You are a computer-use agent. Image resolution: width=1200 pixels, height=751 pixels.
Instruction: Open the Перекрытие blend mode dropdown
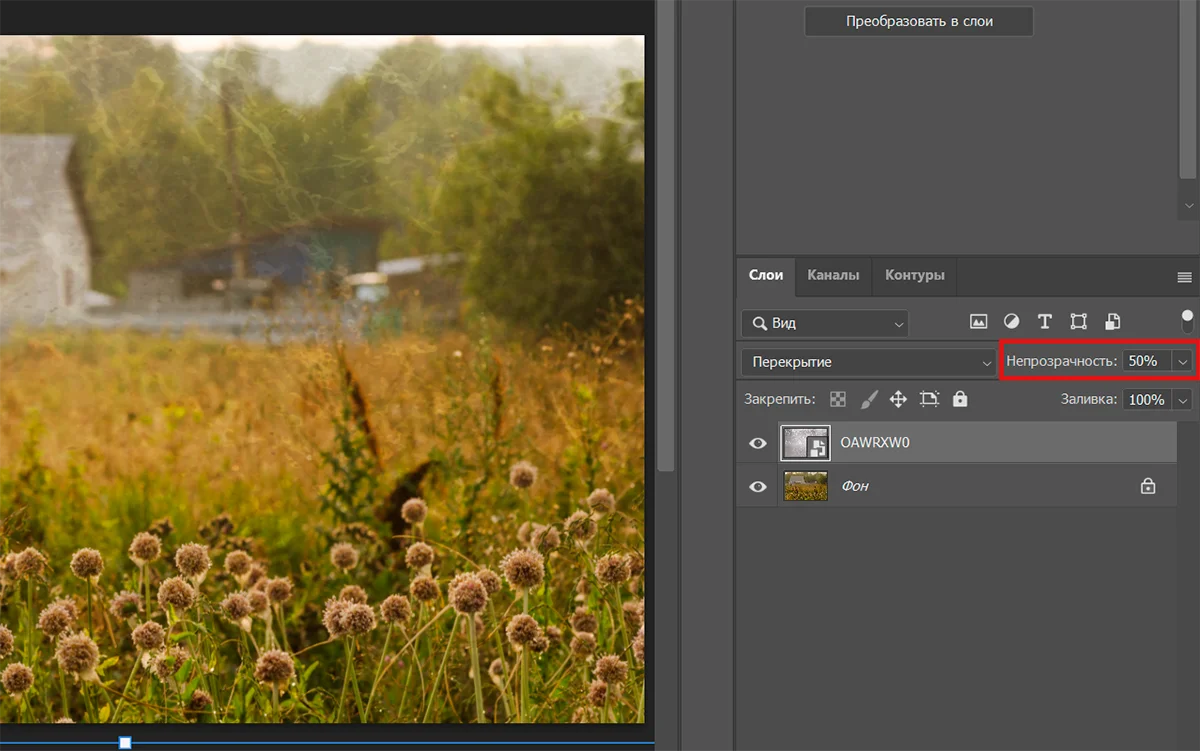[x=868, y=361]
